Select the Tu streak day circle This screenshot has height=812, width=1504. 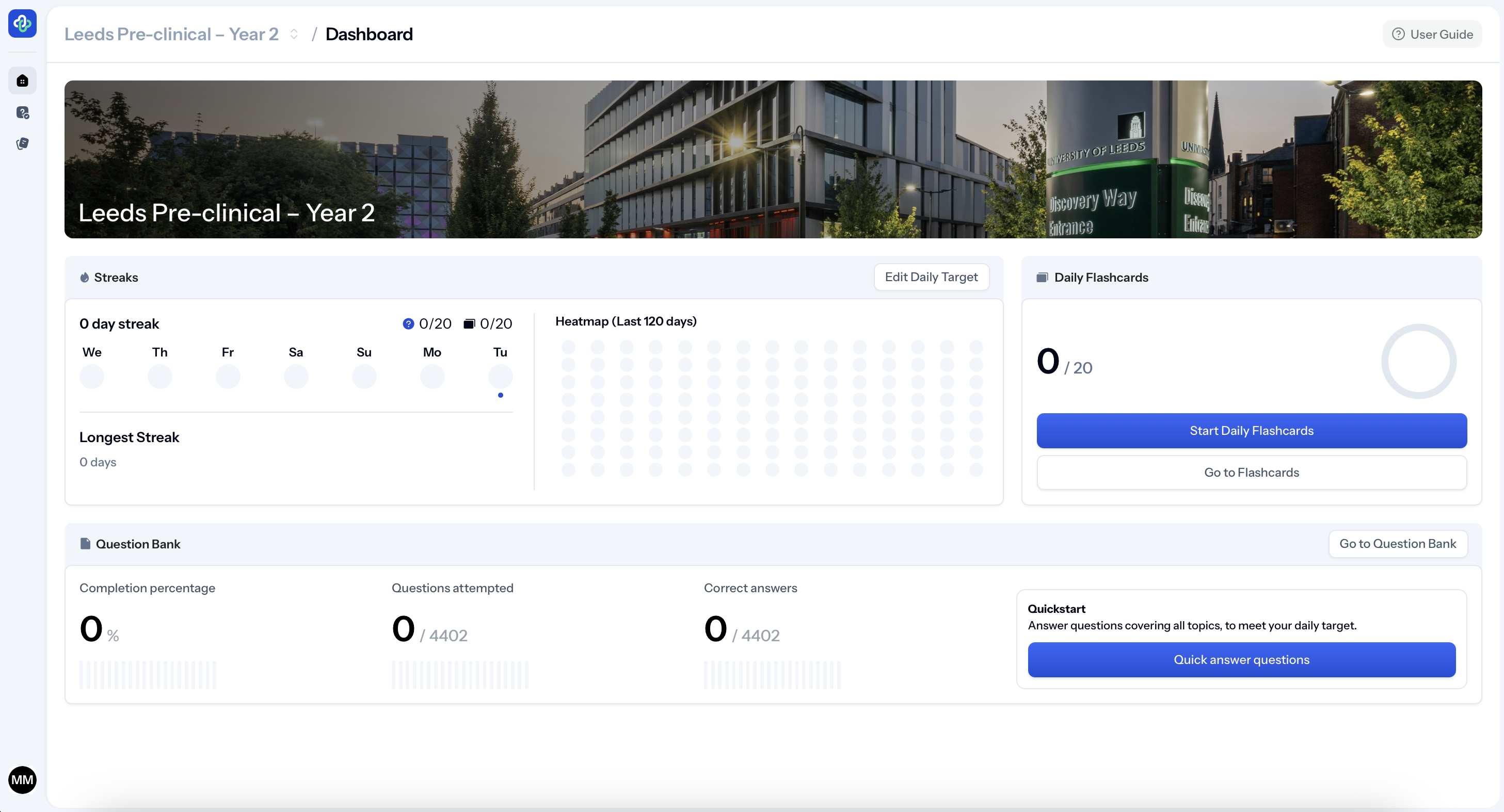500,377
